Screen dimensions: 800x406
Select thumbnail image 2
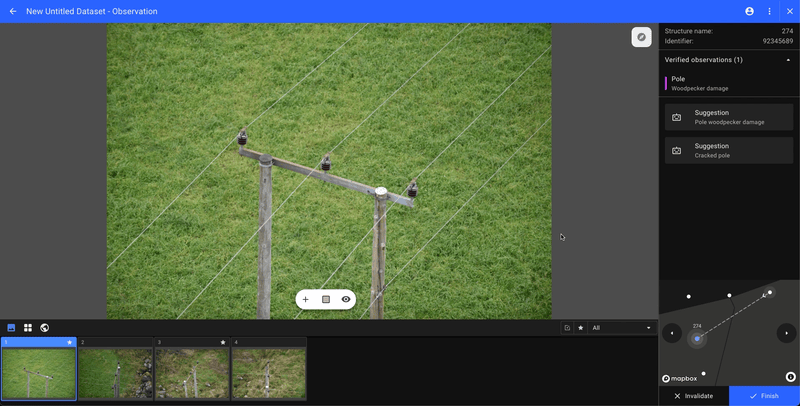tap(115, 369)
